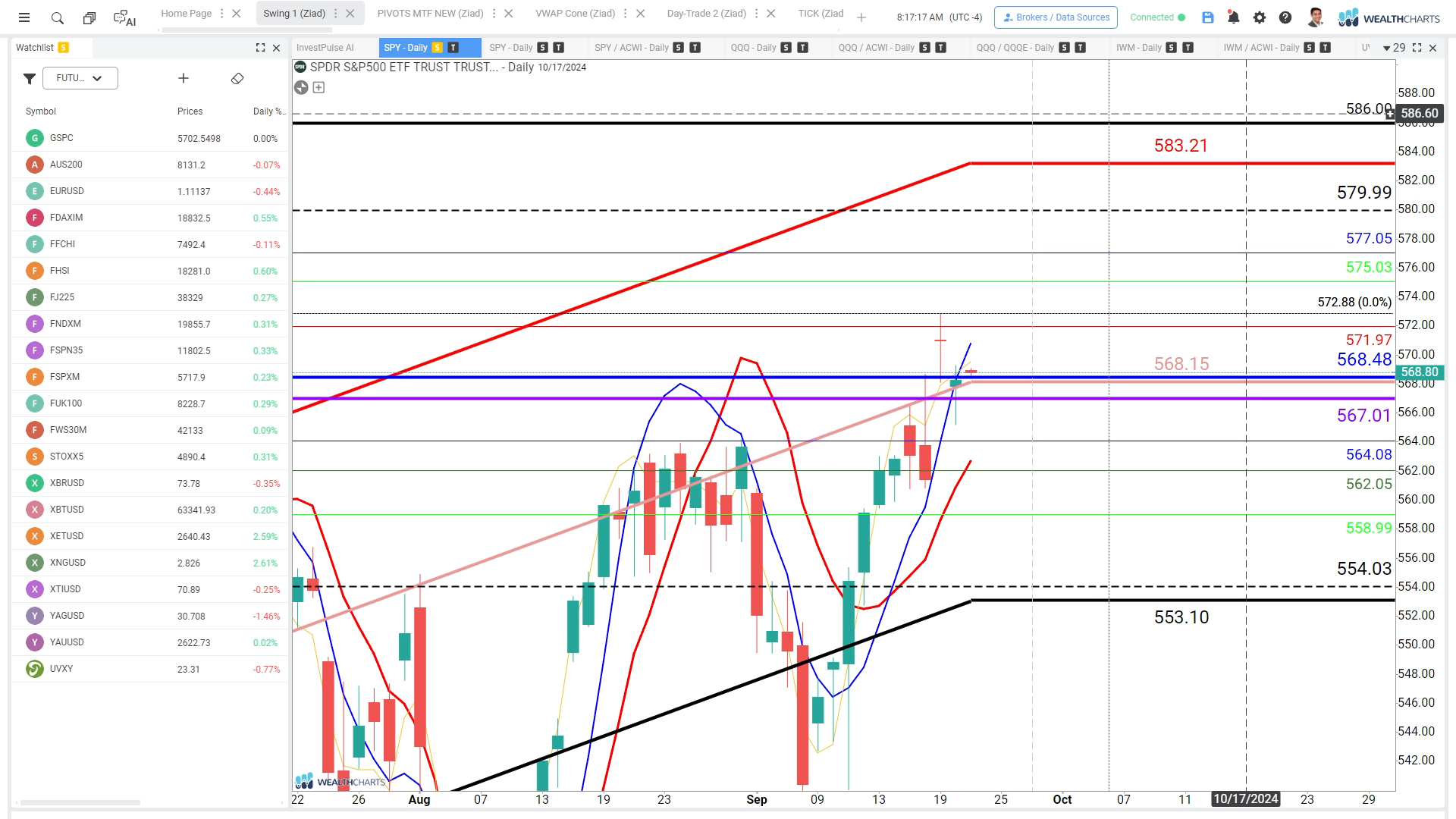Select the GSPC watchlist row

pos(149,138)
